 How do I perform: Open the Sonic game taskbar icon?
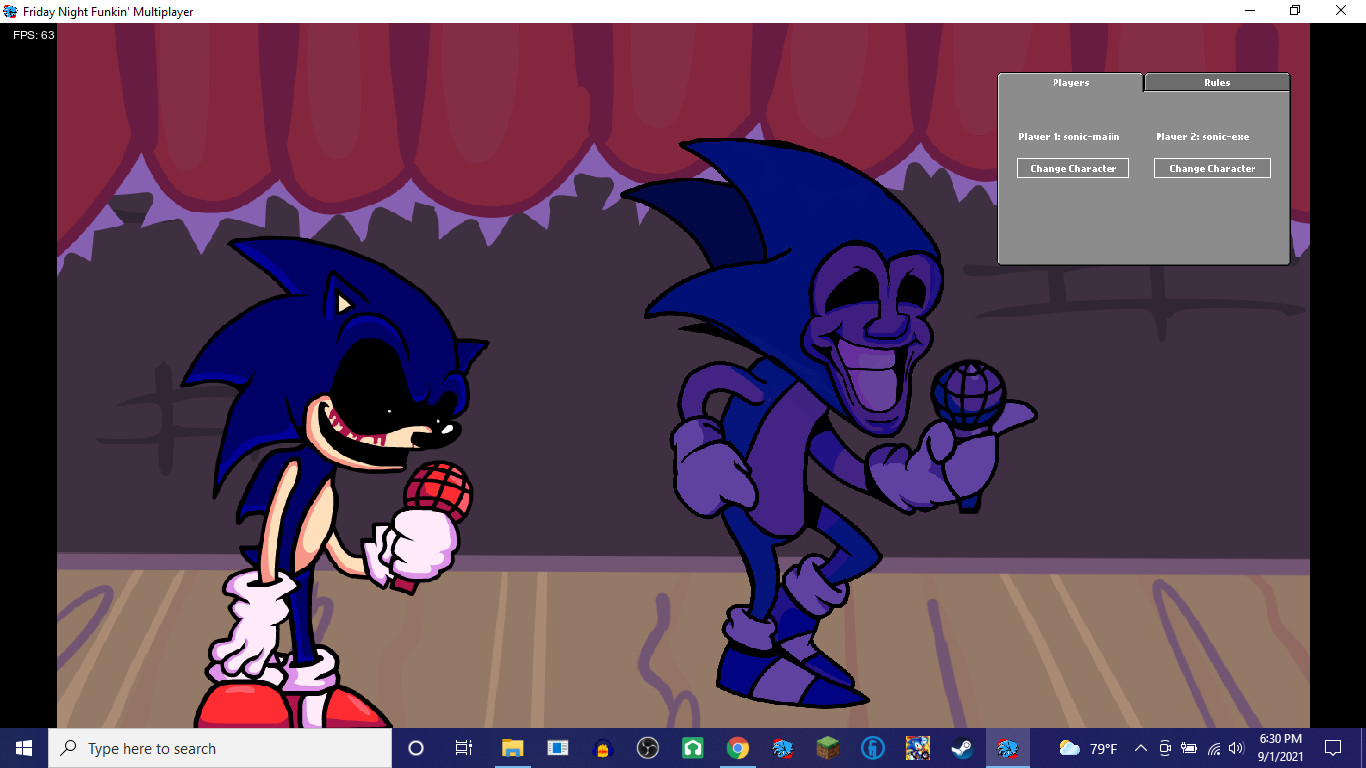(x=917, y=748)
